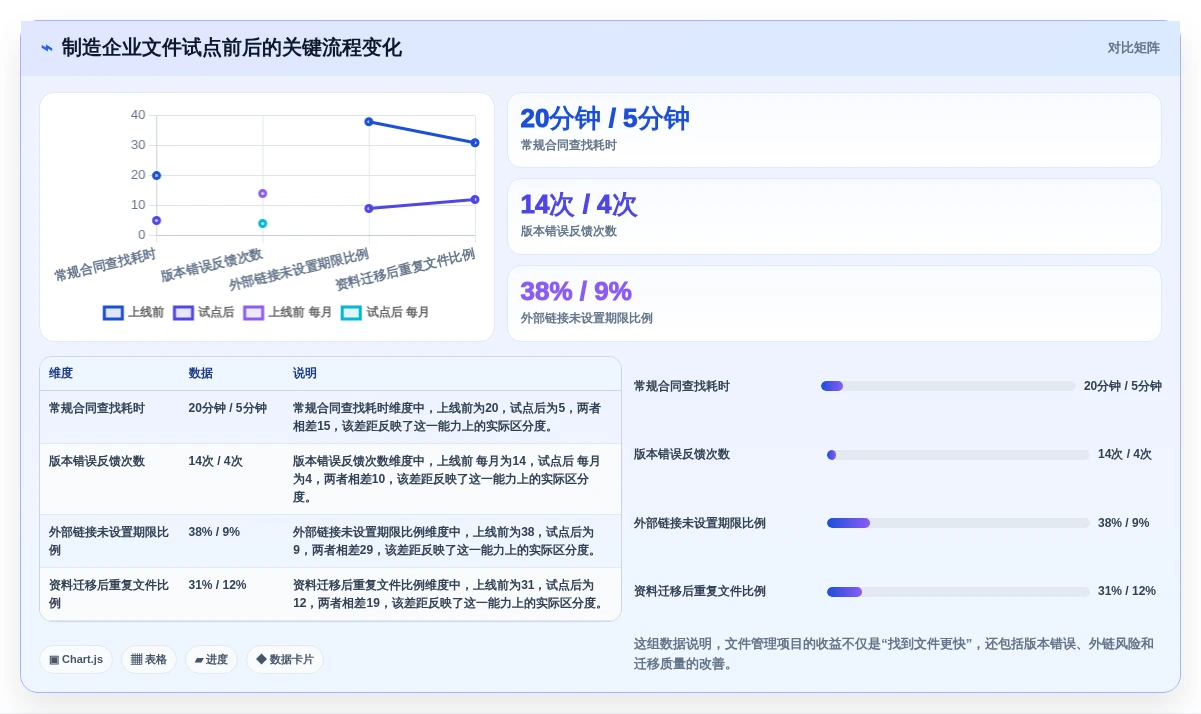Click the 说明 column header
This screenshot has width=1201, height=714.
(305, 373)
